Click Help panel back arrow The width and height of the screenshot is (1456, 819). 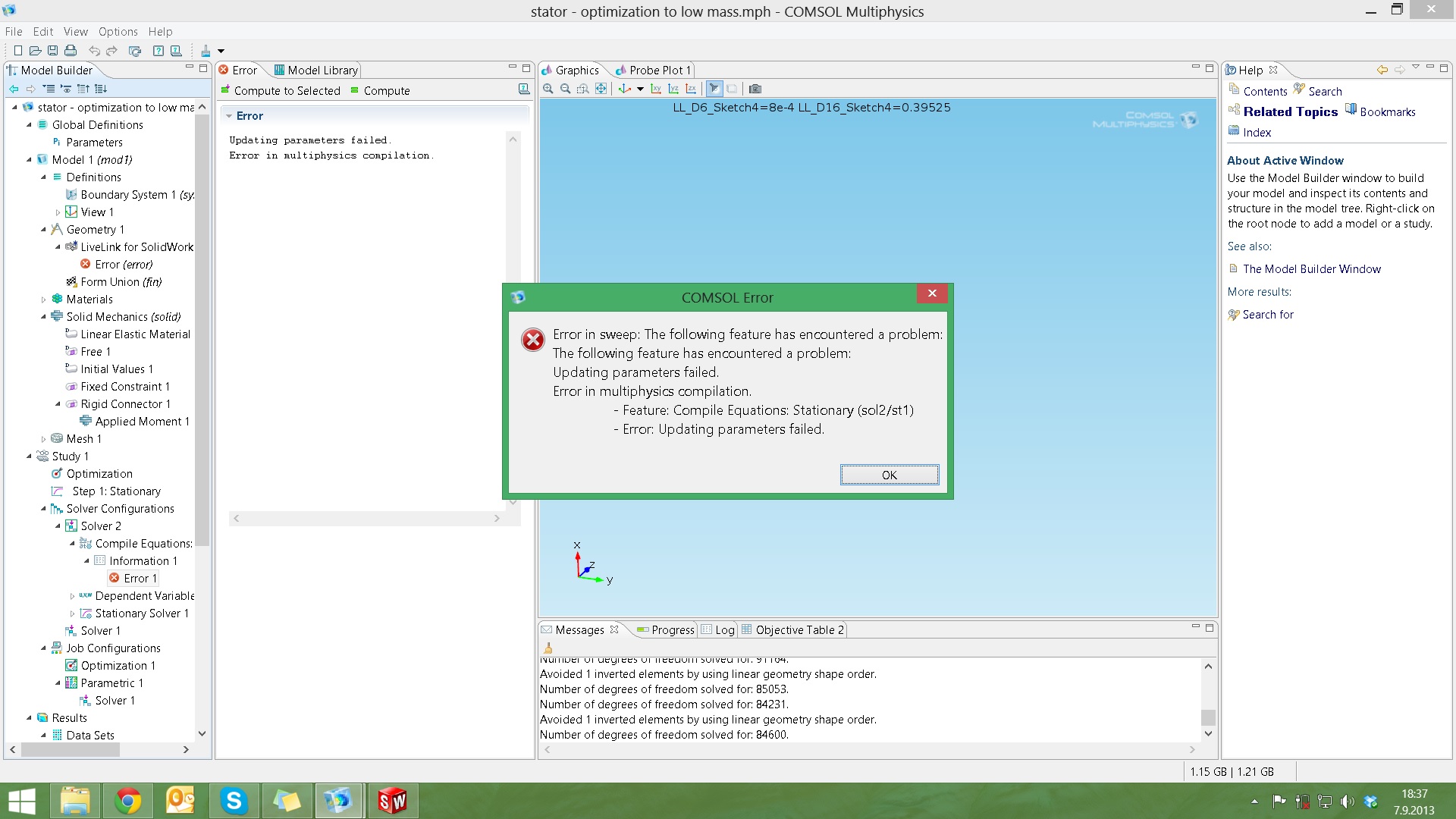point(1382,70)
